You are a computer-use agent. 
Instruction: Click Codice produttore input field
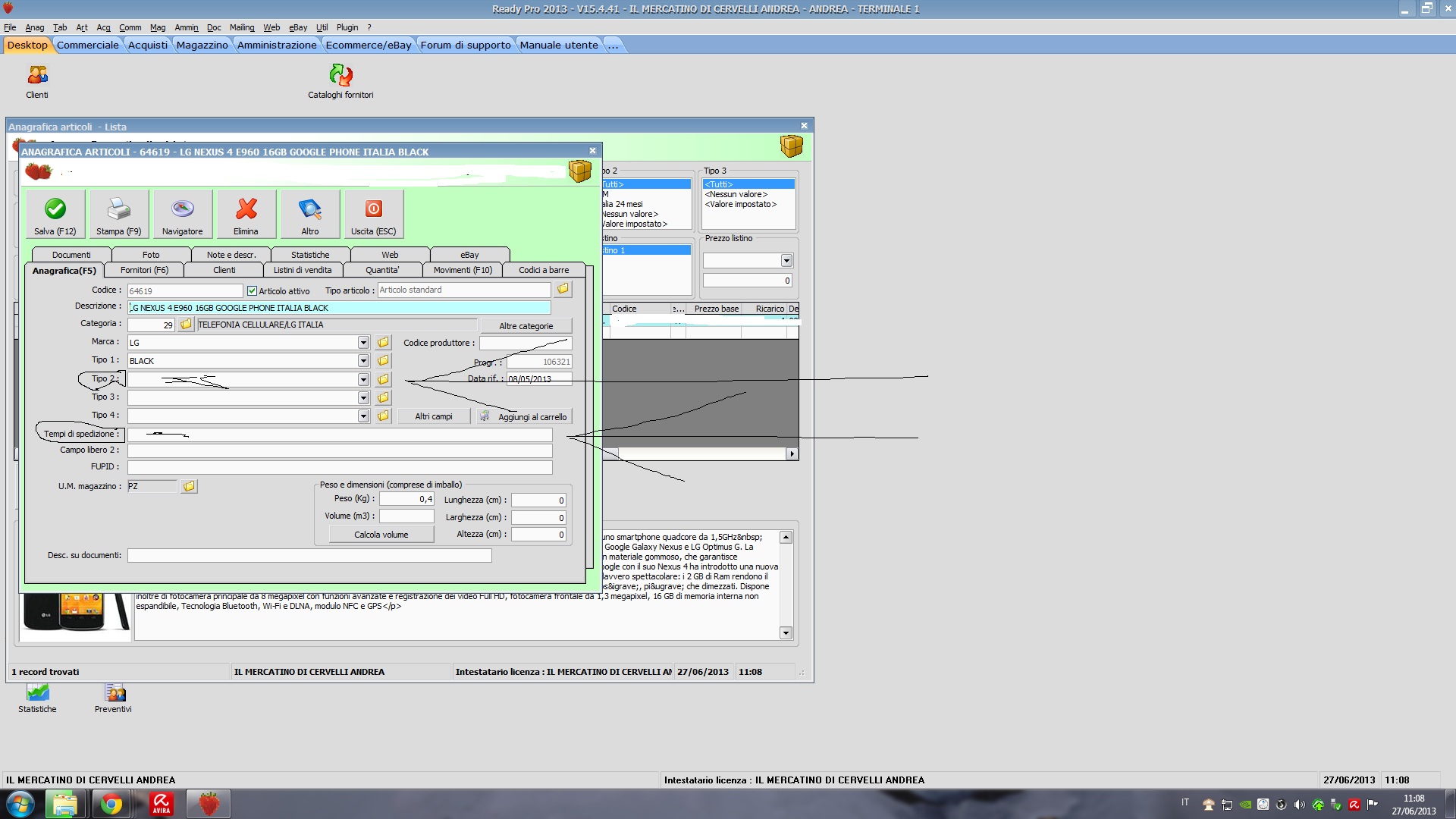pos(526,343)
